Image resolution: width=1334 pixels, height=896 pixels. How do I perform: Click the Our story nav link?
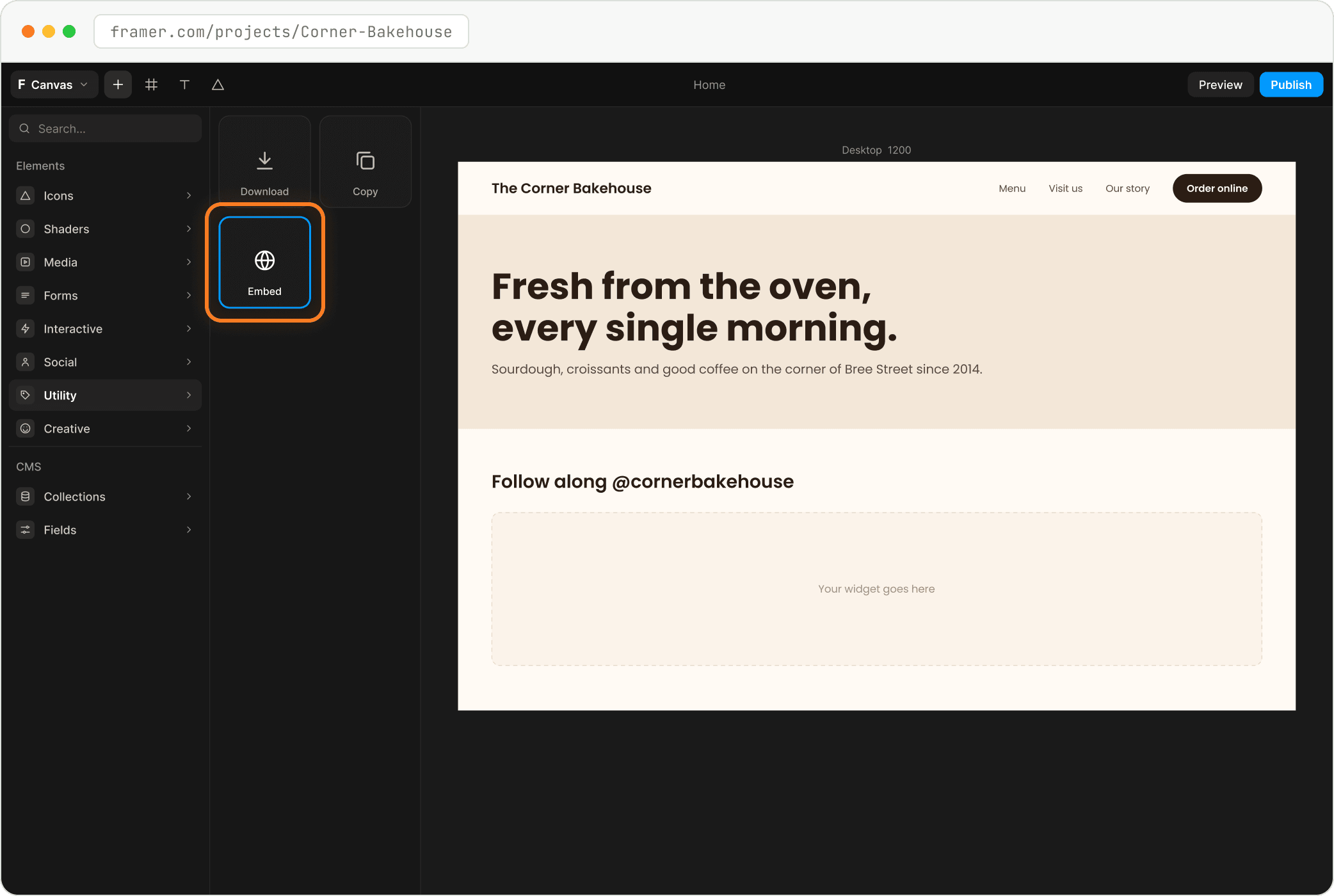point(1127,188)
